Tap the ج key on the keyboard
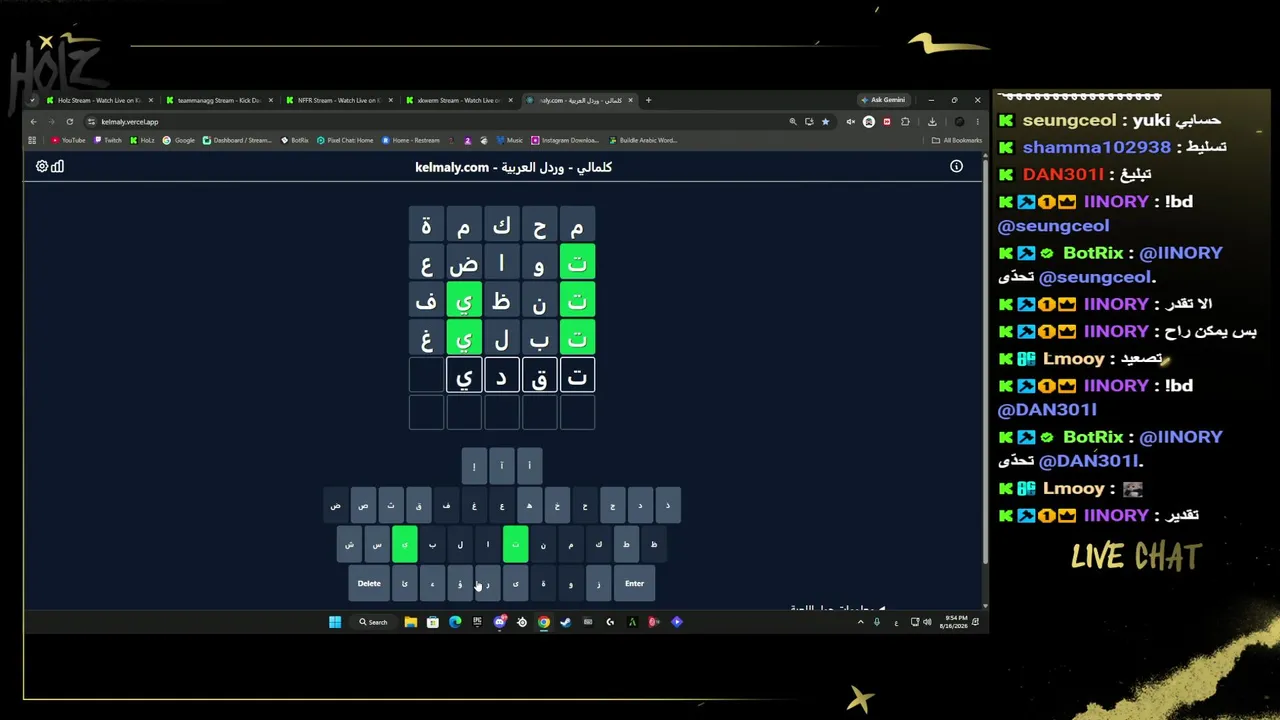 (x=612, y=506)
